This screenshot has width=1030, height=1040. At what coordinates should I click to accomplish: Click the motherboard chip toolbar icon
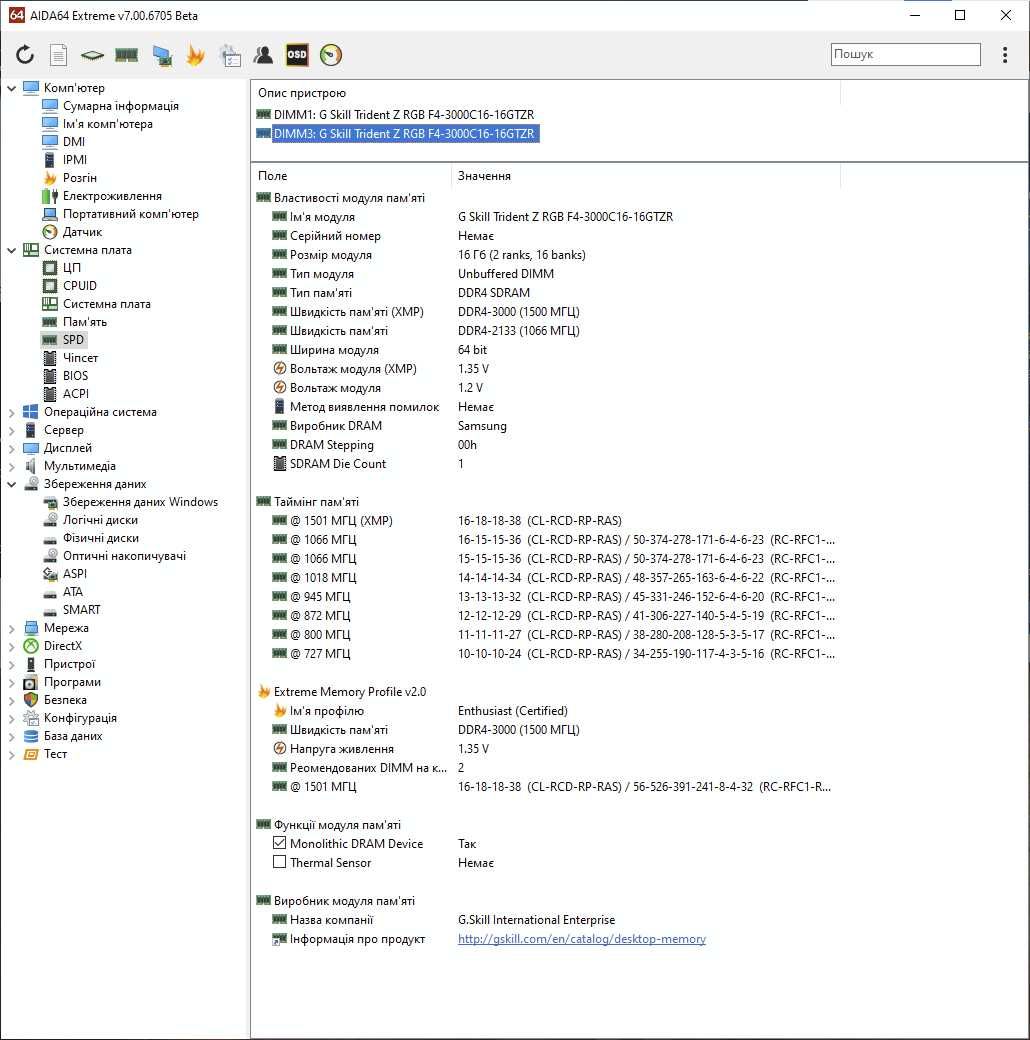pyautogui.click(x=92, y=55)
